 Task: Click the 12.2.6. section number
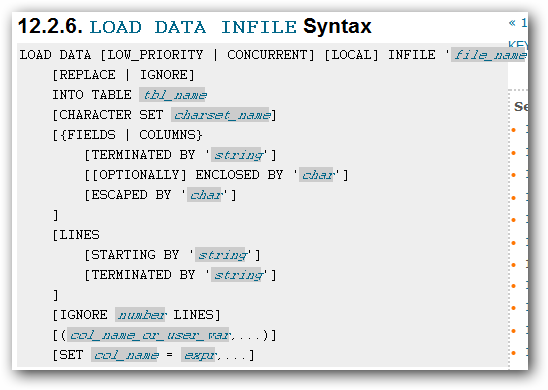tap(50, 26)
